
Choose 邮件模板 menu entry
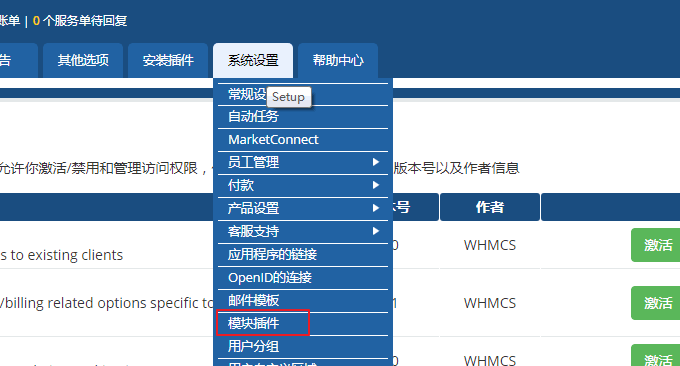tap(303, 301)
